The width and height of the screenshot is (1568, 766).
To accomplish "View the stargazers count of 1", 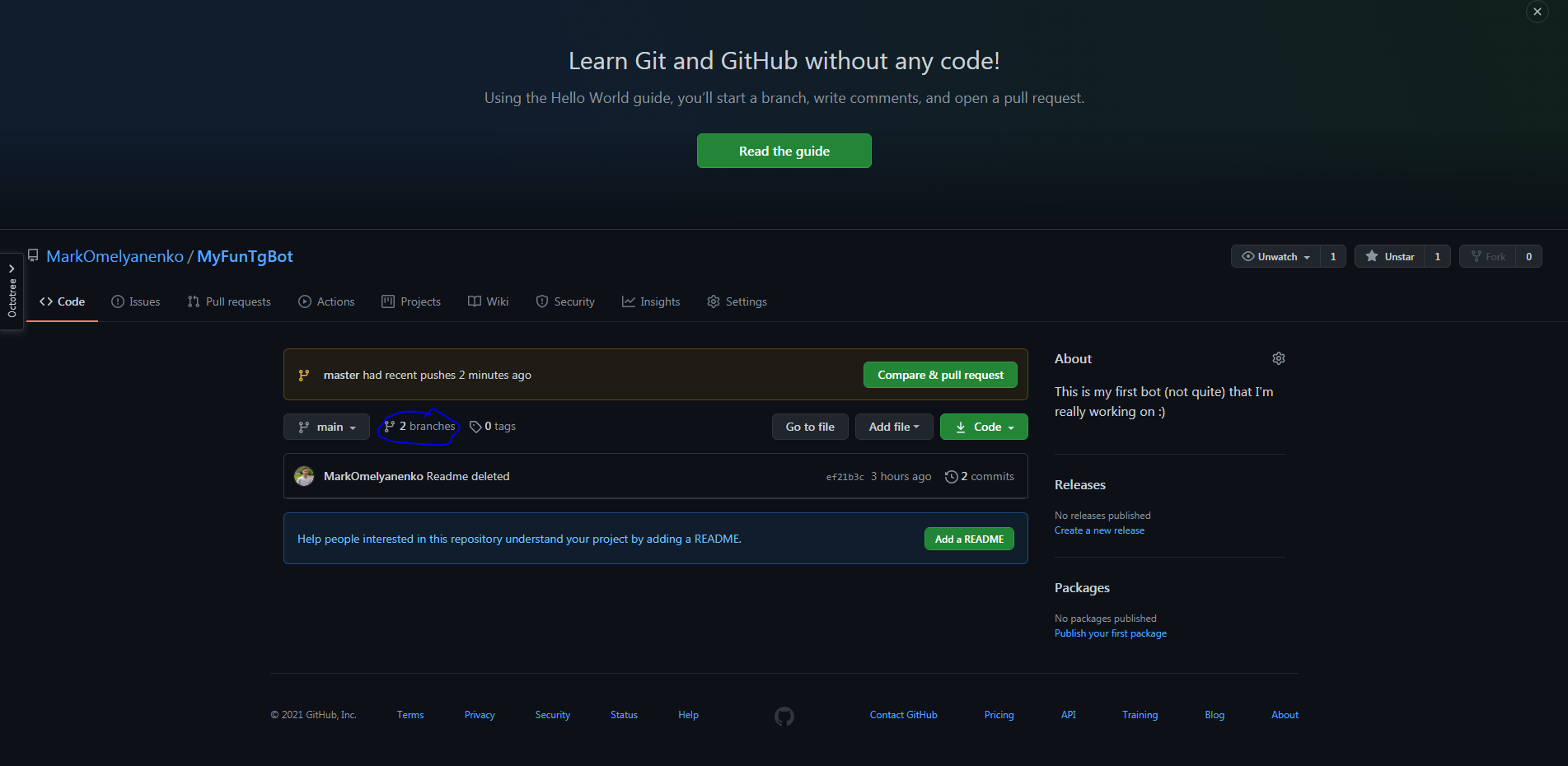I will (1438, 257).
